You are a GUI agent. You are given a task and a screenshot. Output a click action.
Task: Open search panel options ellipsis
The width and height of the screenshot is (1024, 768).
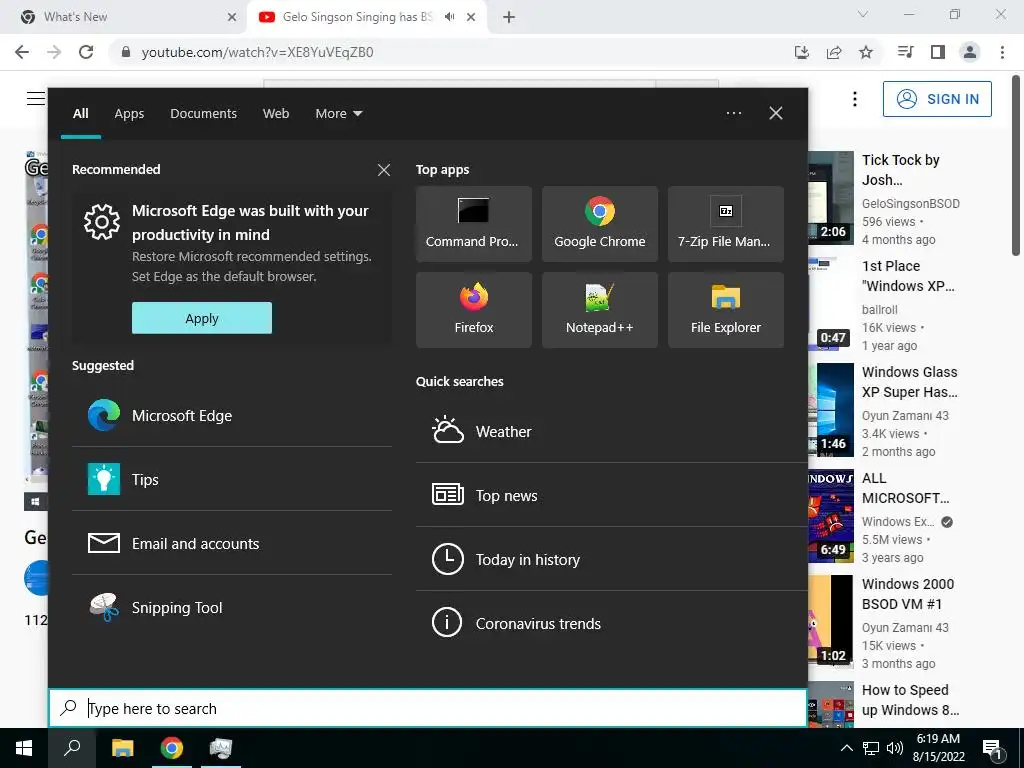pyautogui.click(x=733, y=113)
